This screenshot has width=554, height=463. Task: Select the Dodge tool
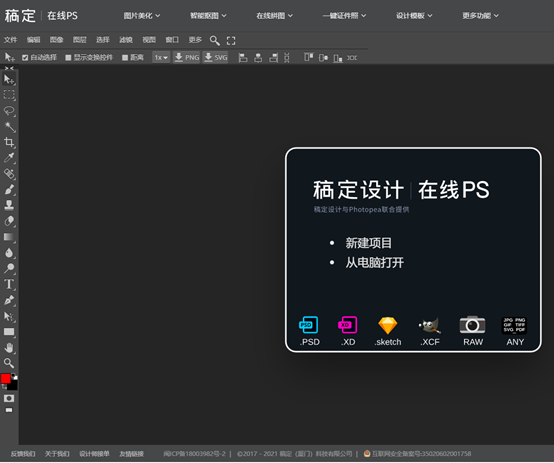[9, 268]
